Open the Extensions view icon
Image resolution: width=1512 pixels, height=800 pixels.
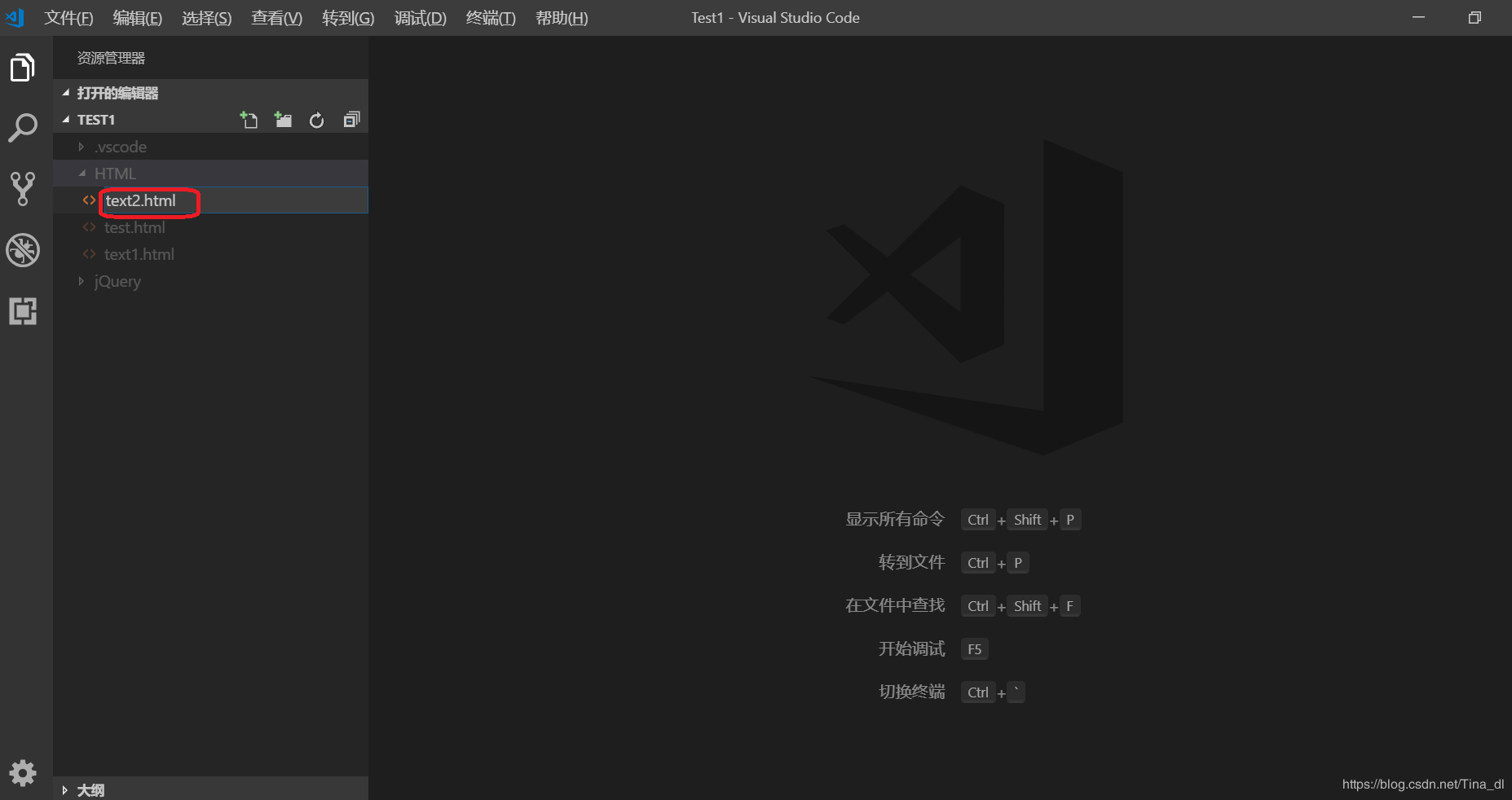click(23, 311)
